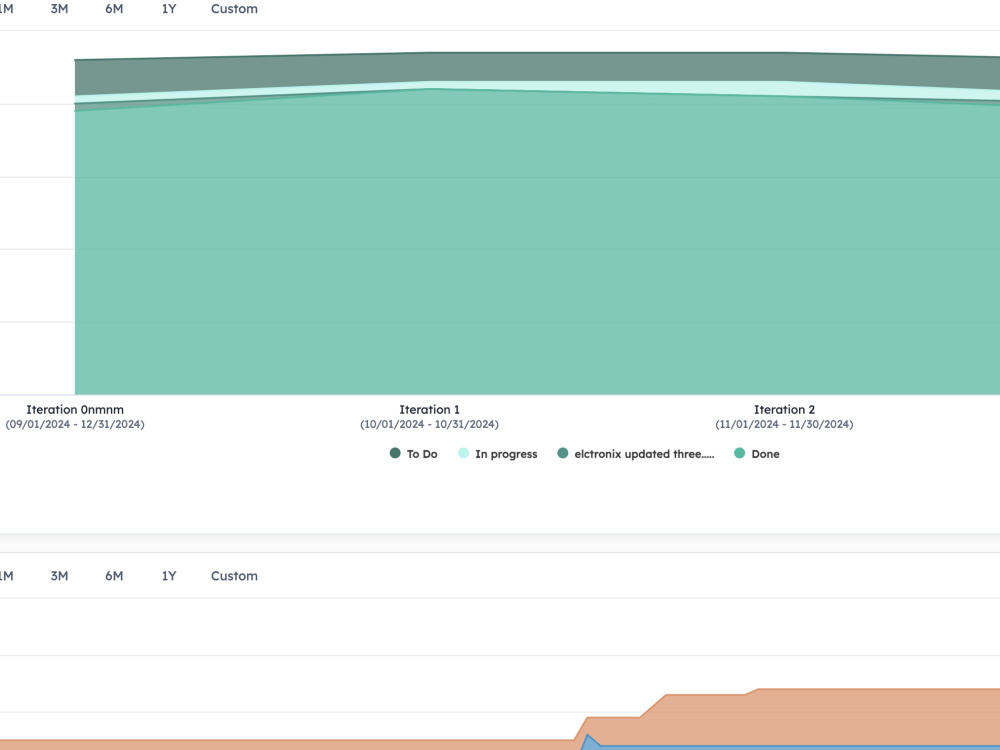Select 6M range on the top chart
Screen dimensions: 1000x750
pos(114,9)
